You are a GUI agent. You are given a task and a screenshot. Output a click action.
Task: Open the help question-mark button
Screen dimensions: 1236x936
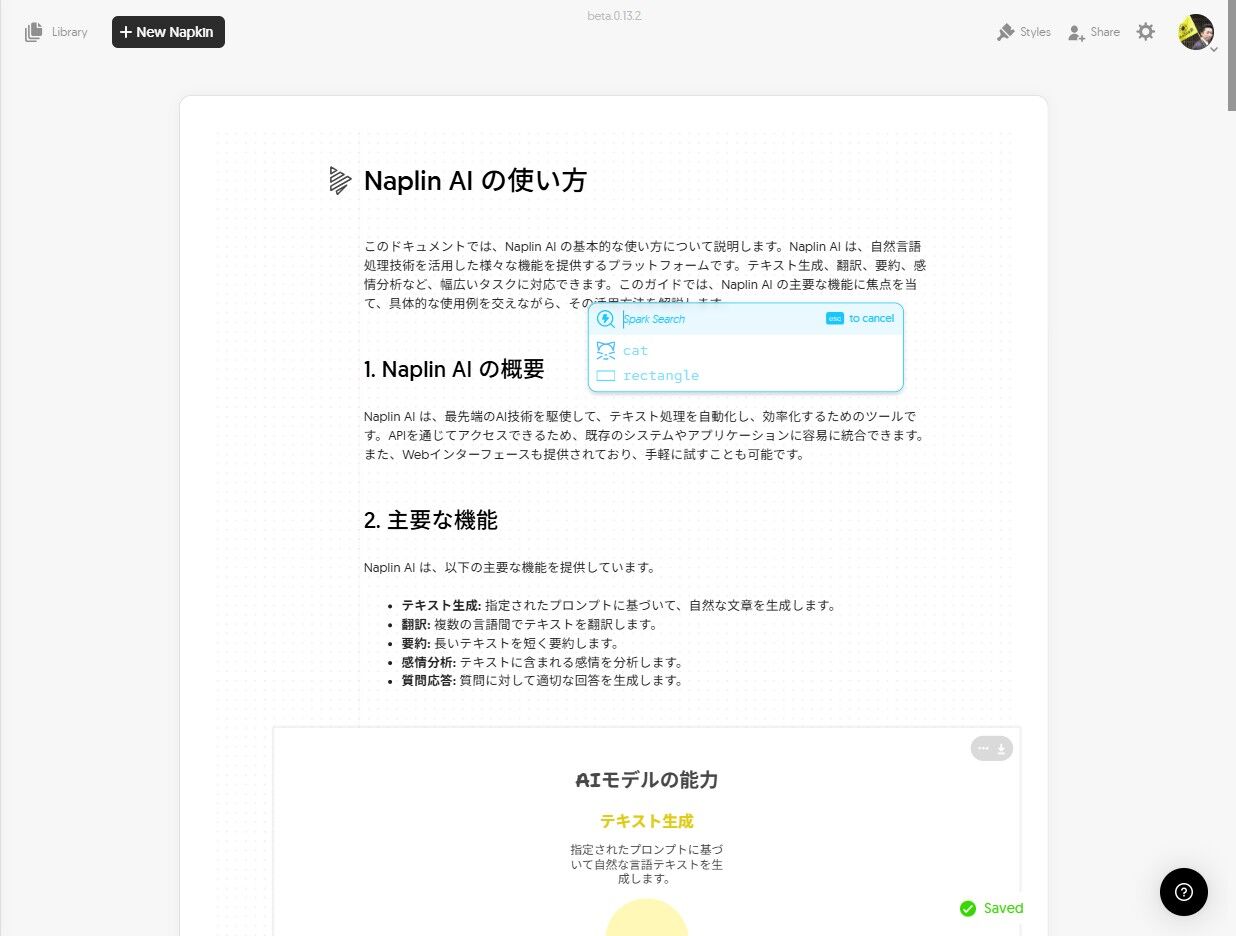tap(1184, 892)
